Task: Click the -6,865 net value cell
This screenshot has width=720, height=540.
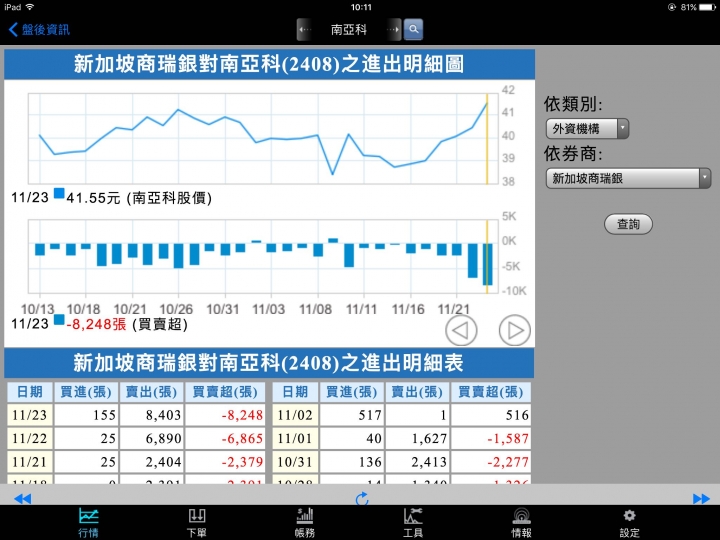Action: tap(225, 439)
